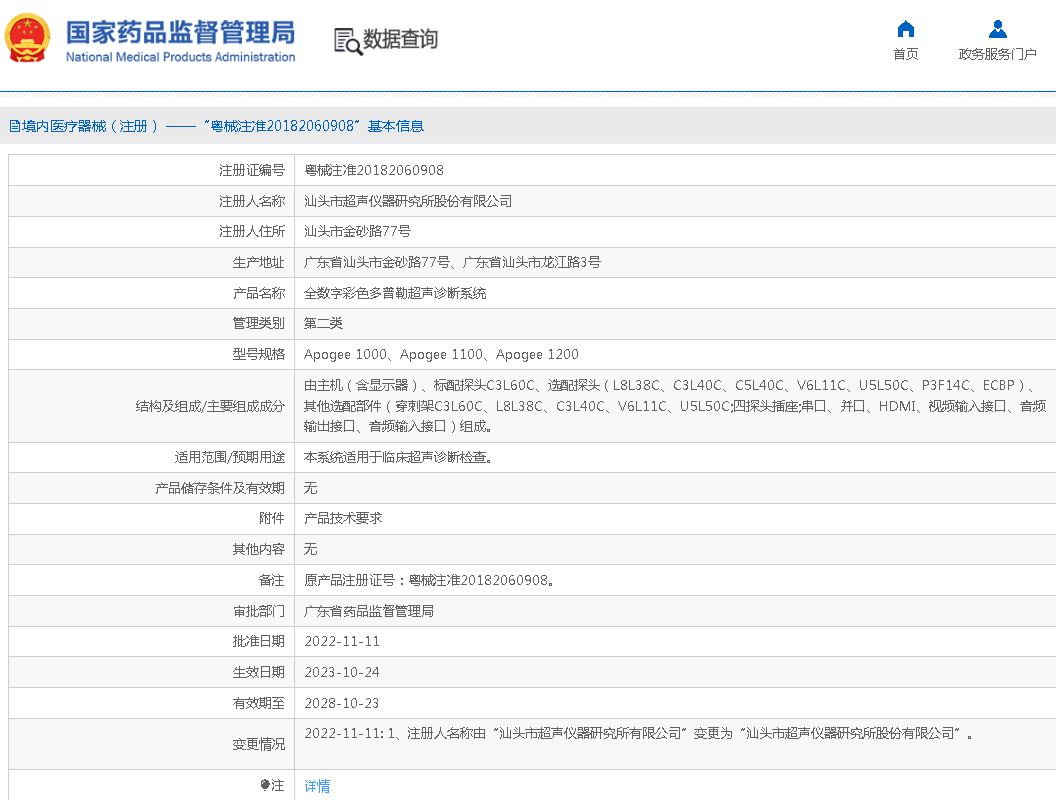
Task: Click registrant name 汕头市超声仪器研究所股份有限公司
Action: 408,201
